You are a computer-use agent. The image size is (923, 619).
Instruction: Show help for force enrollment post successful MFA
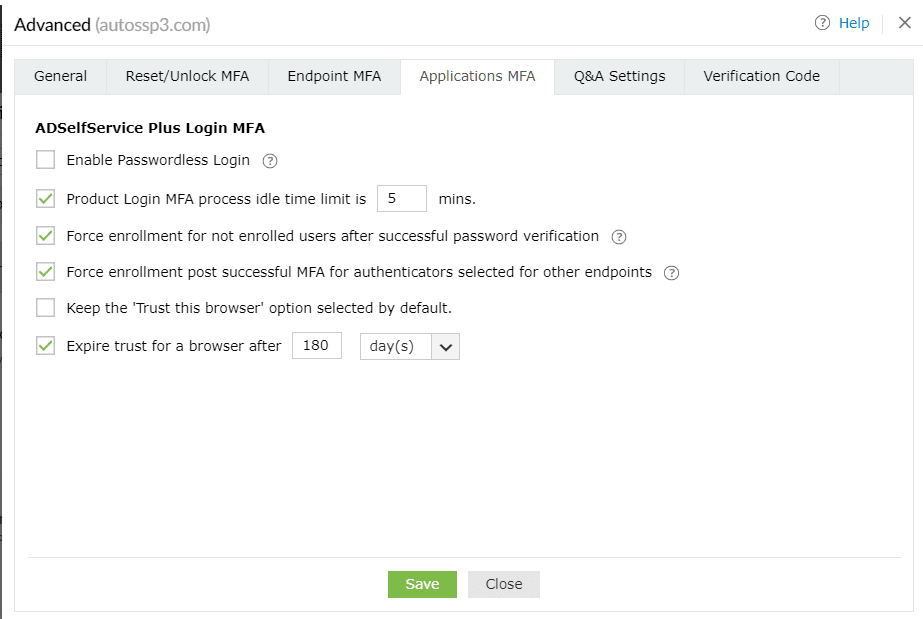(x=671, y=273)
